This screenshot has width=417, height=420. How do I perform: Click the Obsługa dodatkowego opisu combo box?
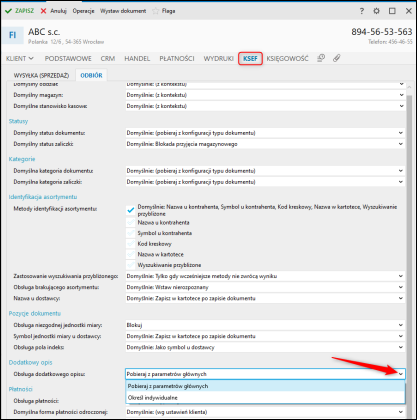(265, 374)
